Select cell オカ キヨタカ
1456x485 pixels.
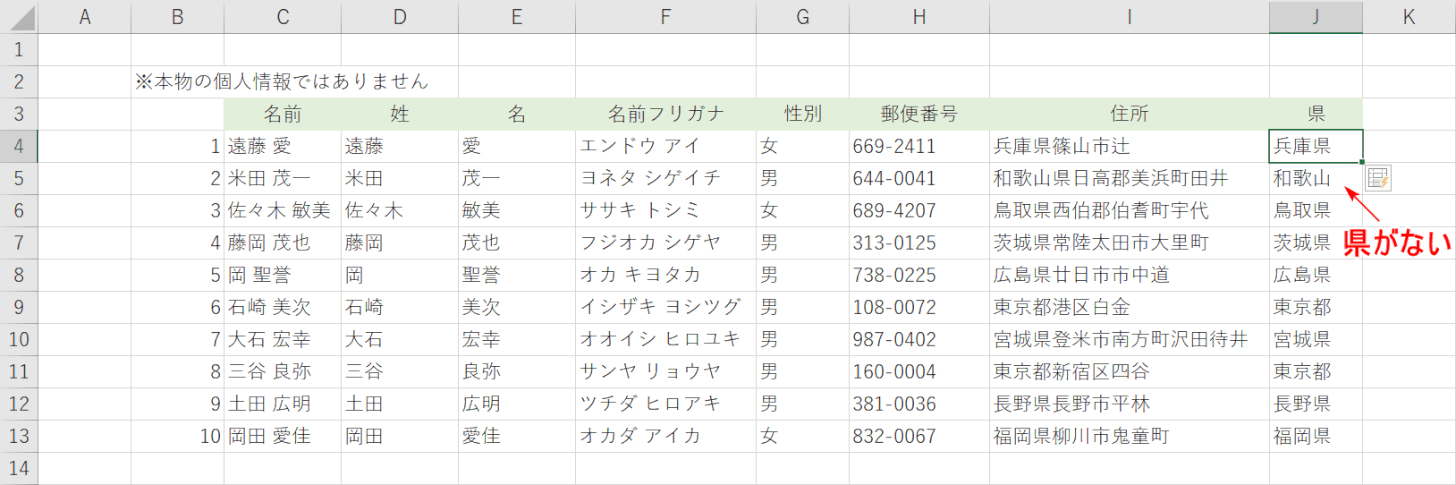click(665, 275)
